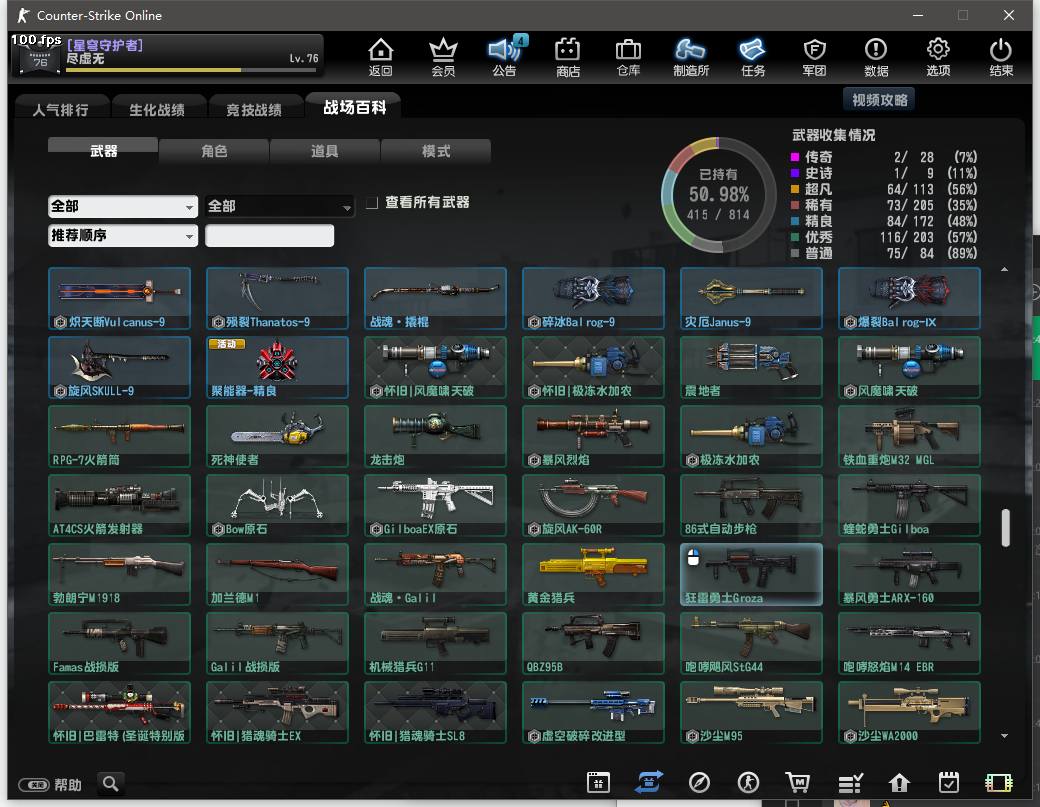
Task: Open the first 全部 white dropdown
Action: point(123,206)
